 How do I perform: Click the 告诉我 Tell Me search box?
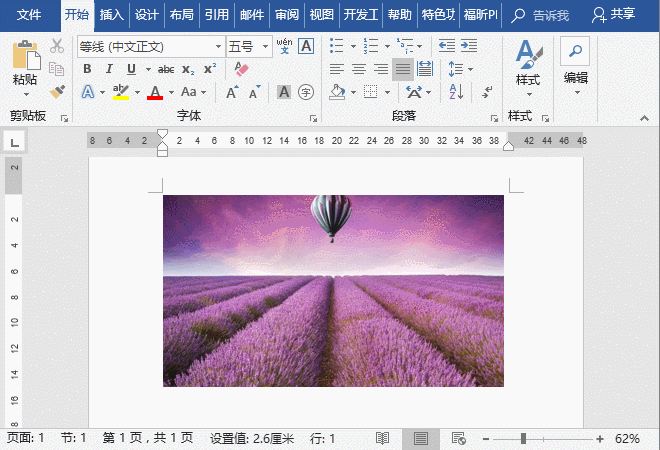(540, 16)
